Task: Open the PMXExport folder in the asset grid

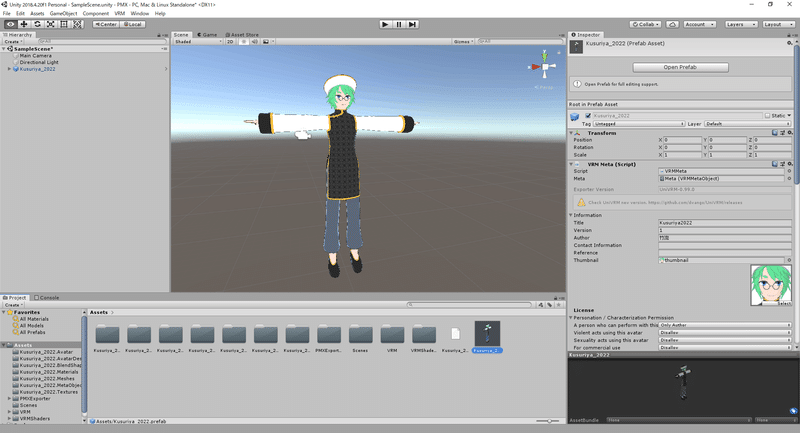Action: pos(329,335)
